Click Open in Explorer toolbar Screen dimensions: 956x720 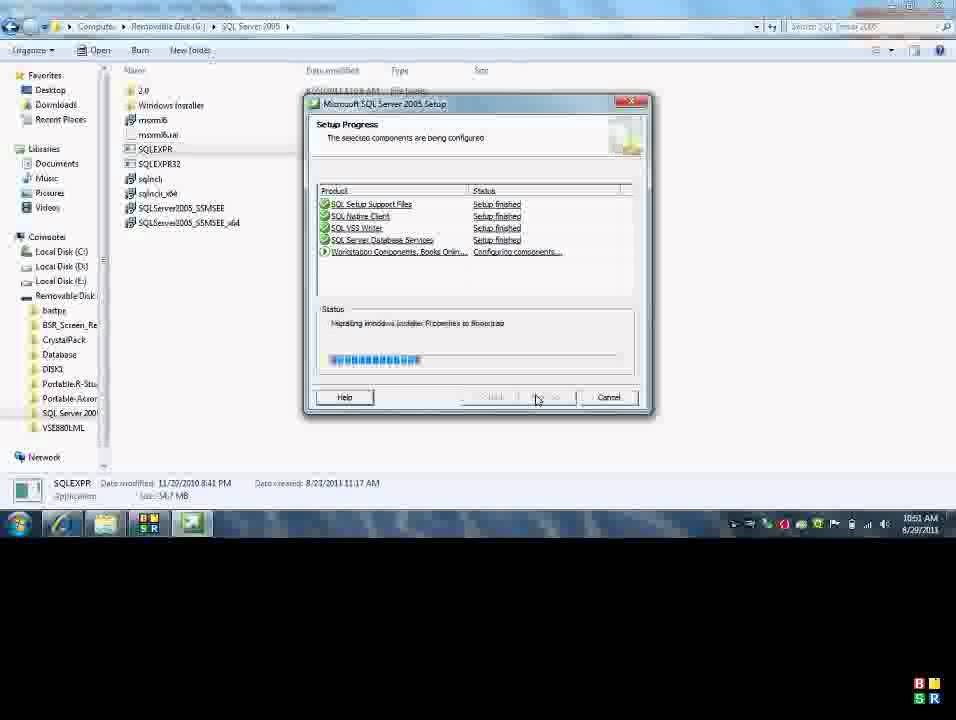93,51
